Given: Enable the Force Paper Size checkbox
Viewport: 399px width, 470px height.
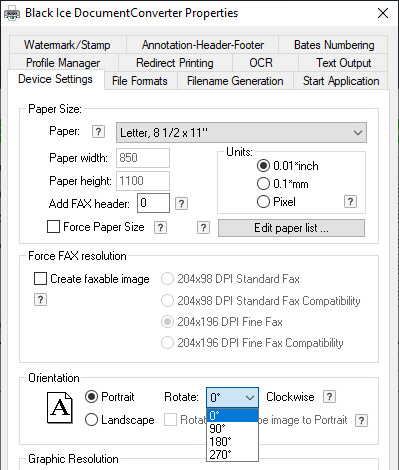Looking at the screenshot, I should coord(53,227).
